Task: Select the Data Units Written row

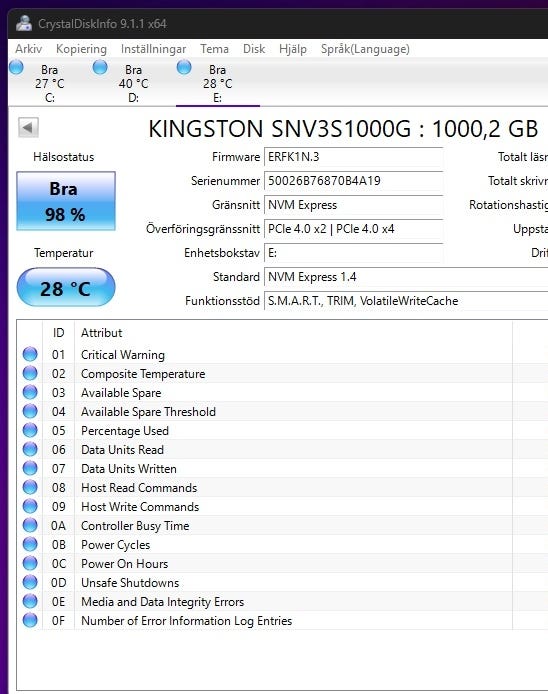Action: point(283,469)
